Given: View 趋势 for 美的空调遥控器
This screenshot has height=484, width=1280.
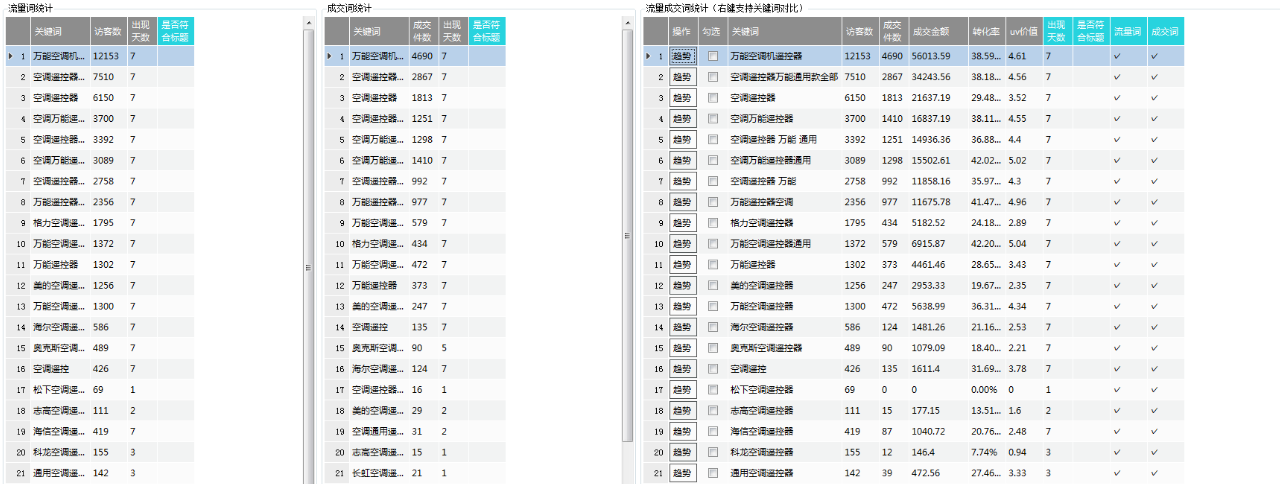Looking at the screenshot, I should (682, 285).
